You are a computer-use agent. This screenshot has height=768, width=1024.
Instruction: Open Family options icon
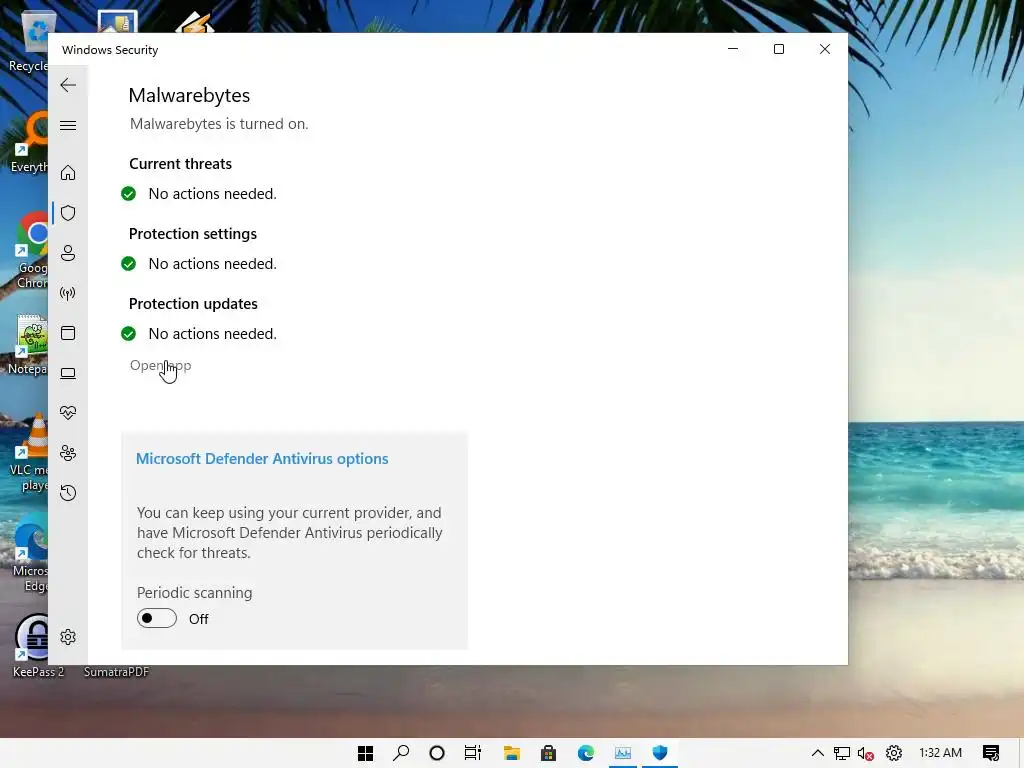coord(68,453)
